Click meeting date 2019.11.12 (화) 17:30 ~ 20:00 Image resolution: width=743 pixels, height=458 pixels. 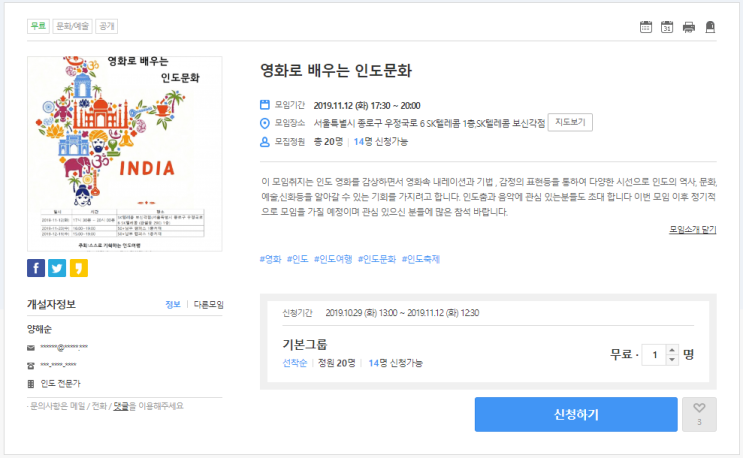(x=367, y=106)
